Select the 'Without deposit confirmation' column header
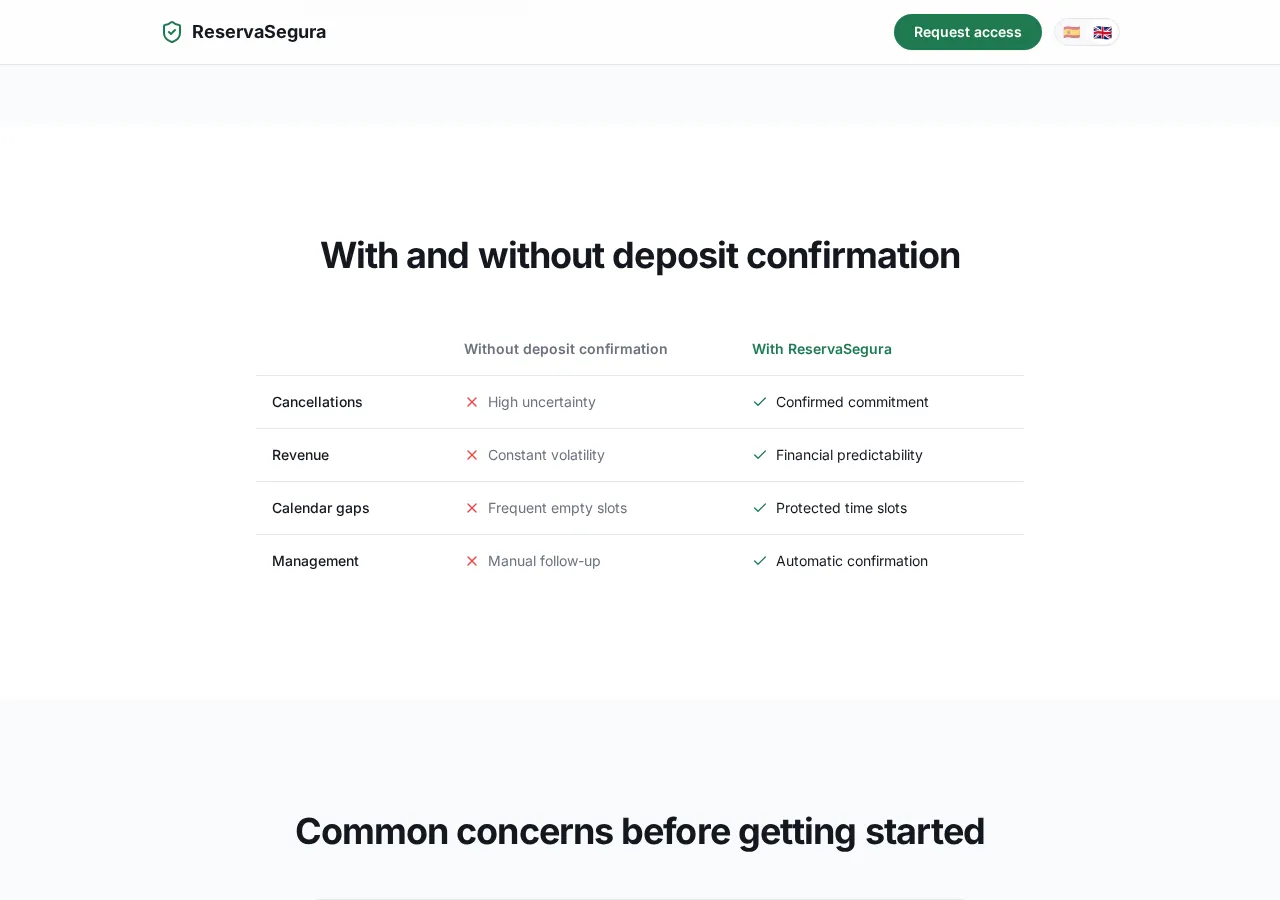The width and height of the screenshot is (1280, 900). coord(566,349)
